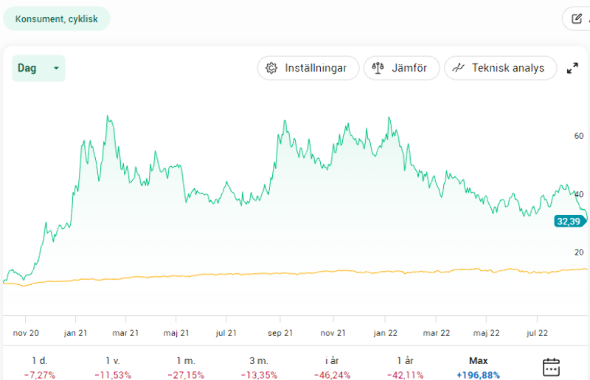Viewport: 590px width, 380px height.
Task: Select the i år time period
Action: [332, 368]
